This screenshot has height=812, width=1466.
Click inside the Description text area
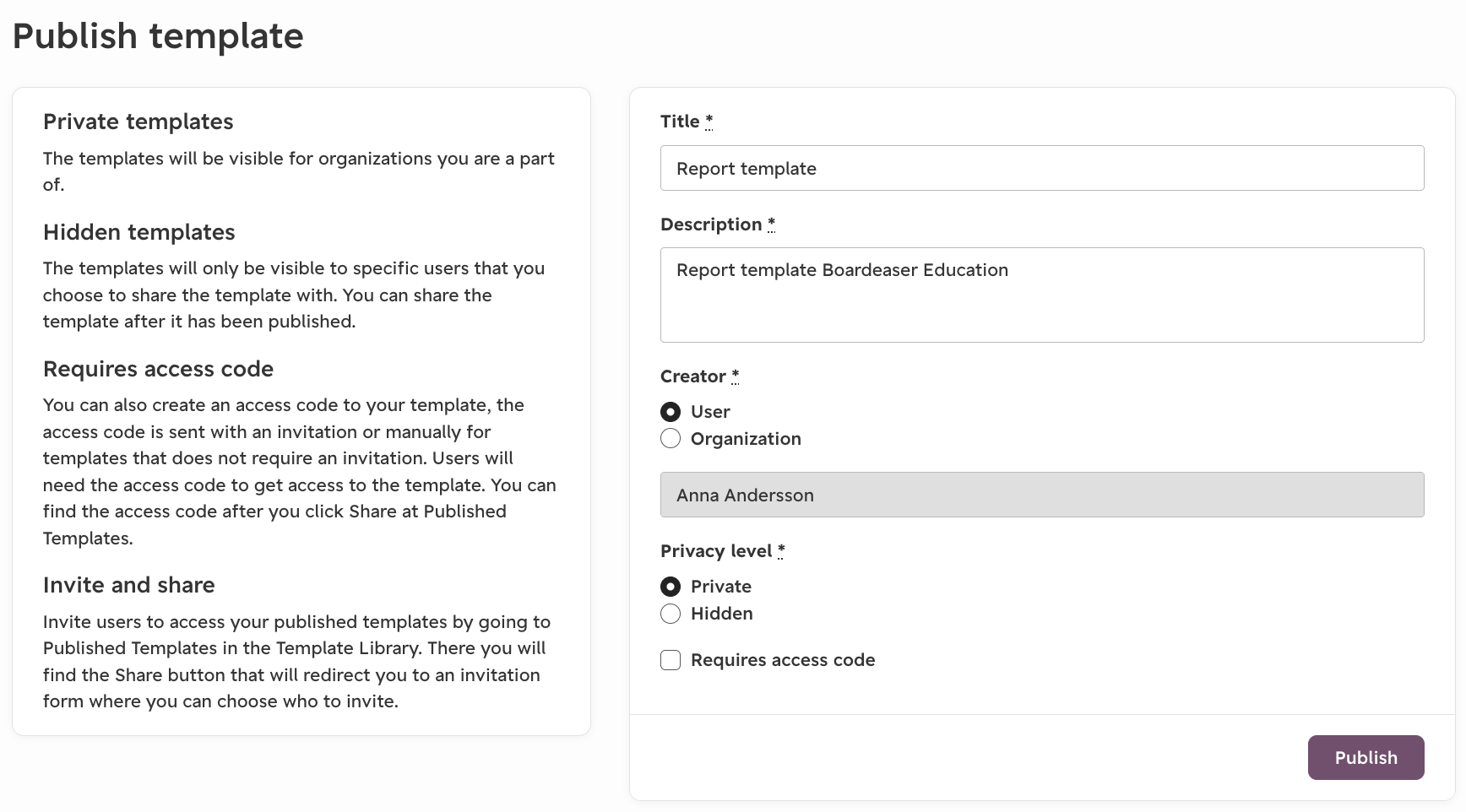click(x=1042, y=295)
